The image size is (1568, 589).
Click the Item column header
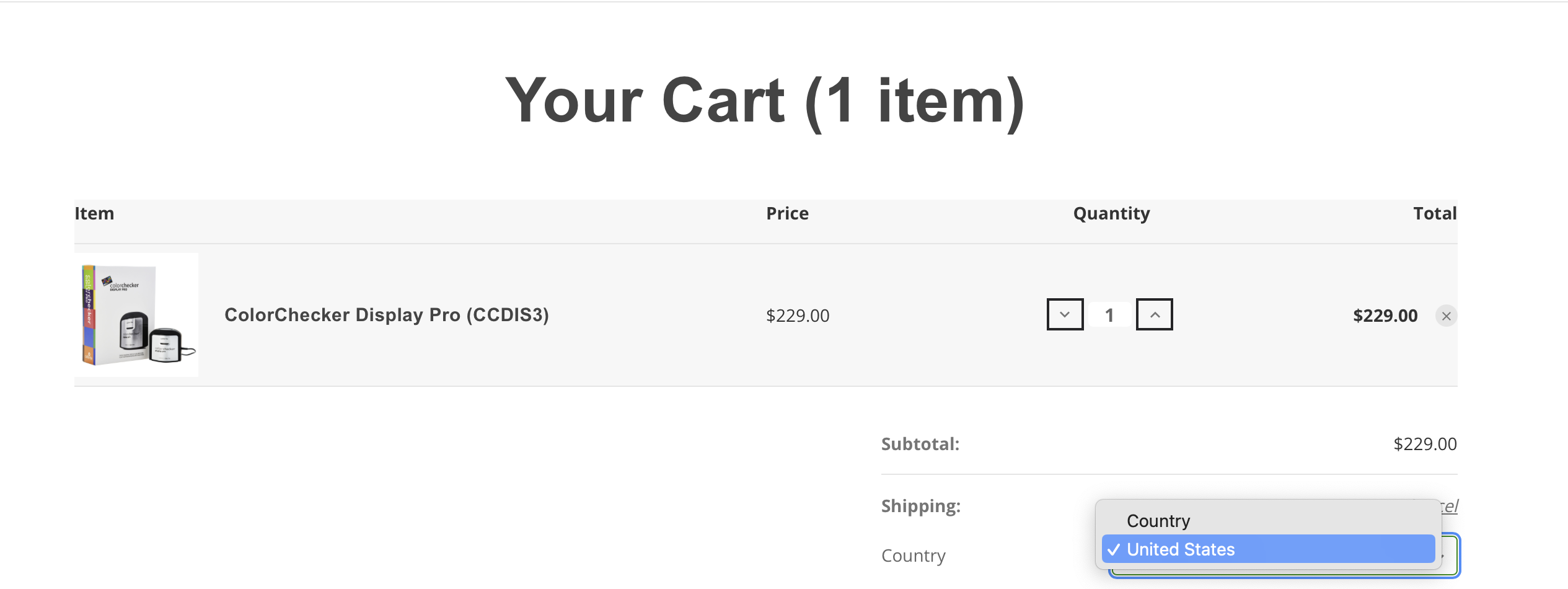(94, 213)
